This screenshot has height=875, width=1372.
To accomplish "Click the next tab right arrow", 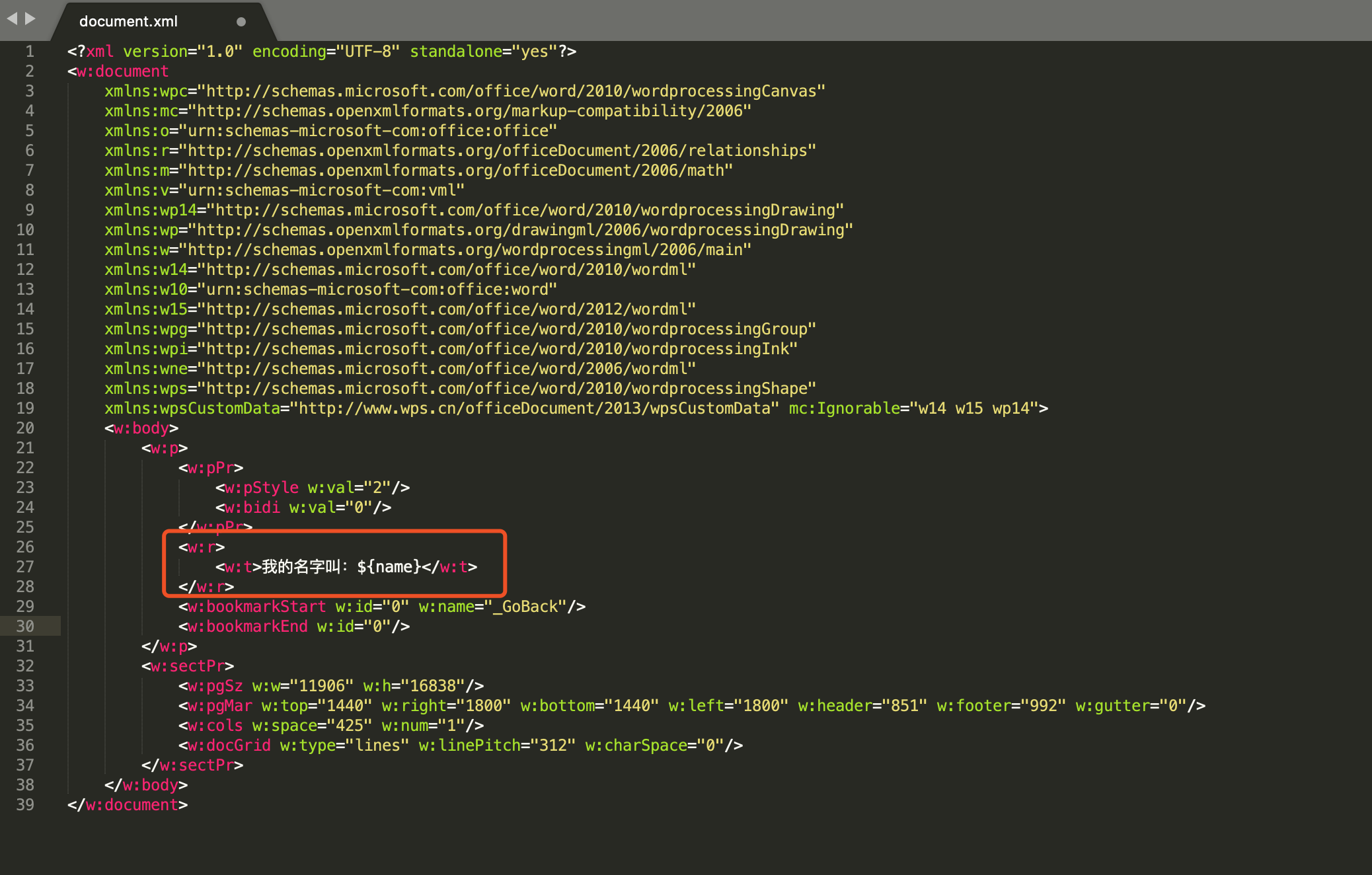I will 30,19.
